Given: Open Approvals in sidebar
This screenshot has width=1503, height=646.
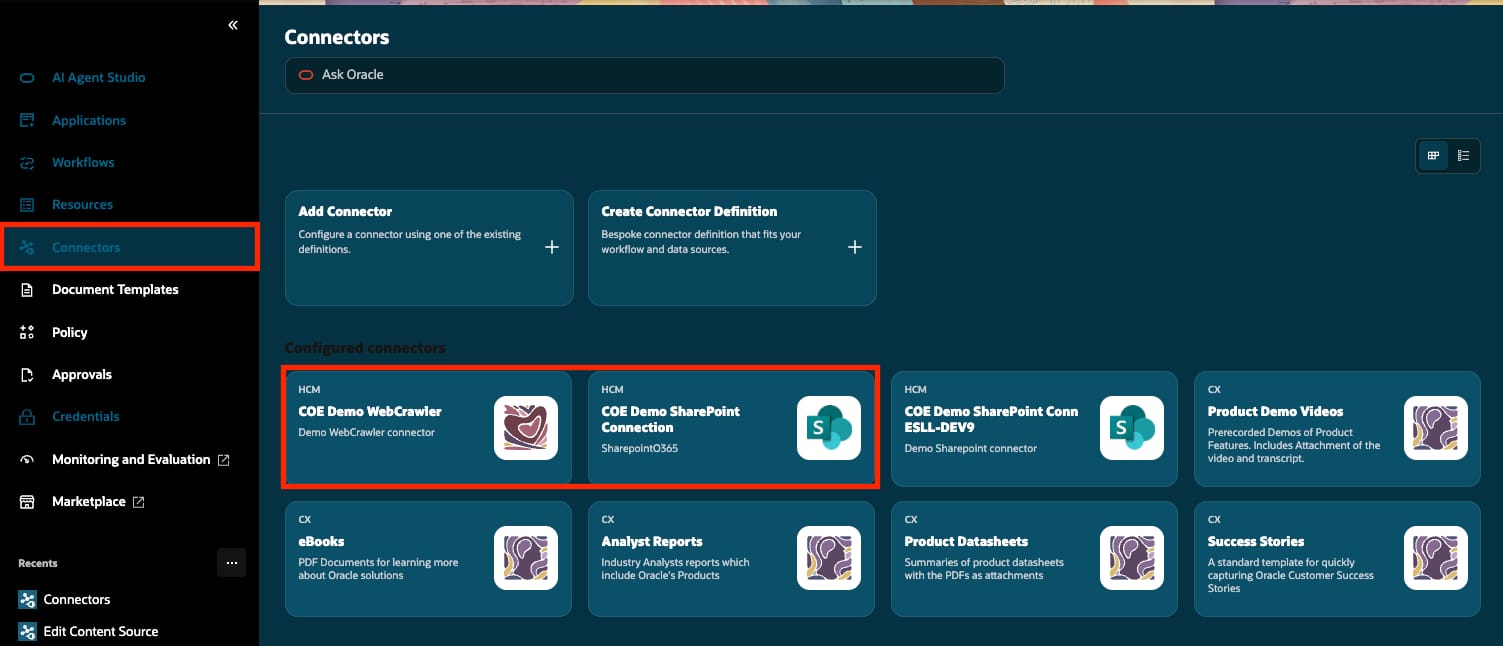Looking at the screenshot, I should (82, 374).
